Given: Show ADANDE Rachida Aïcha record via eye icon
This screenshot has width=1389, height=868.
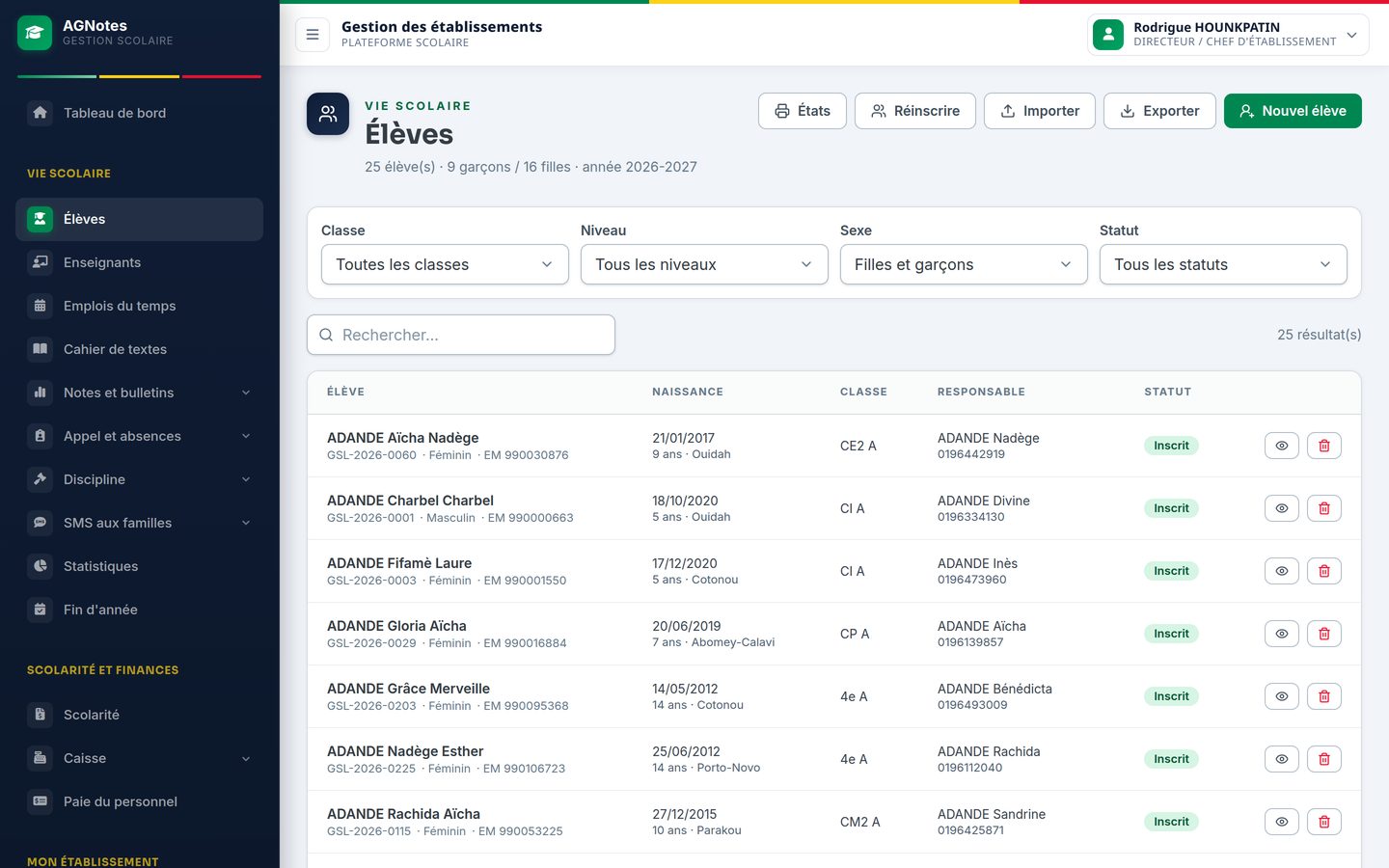Looking at the screenshot, I should pyautogui.click(x=1282, y=822).
